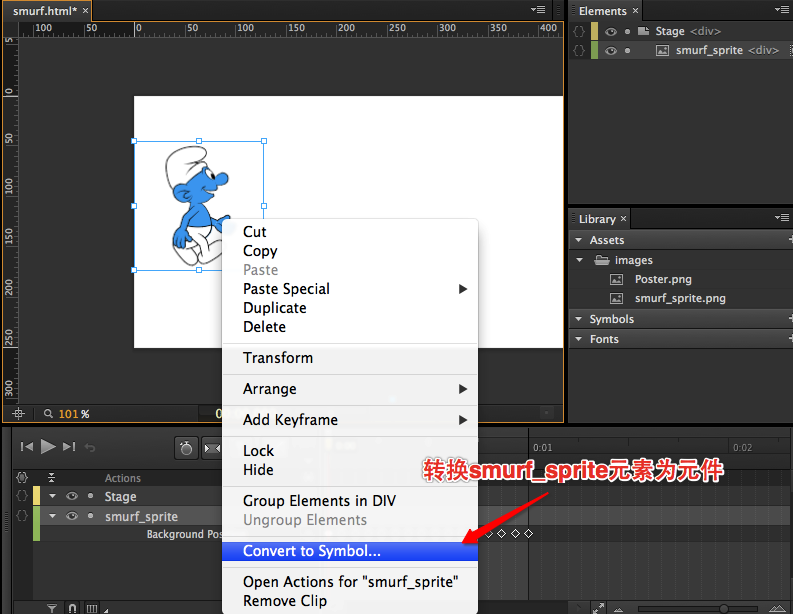This screenshot has width=793, height=614.
Task: Click the Stage document icon in the Elements panel
Action: 643,31
